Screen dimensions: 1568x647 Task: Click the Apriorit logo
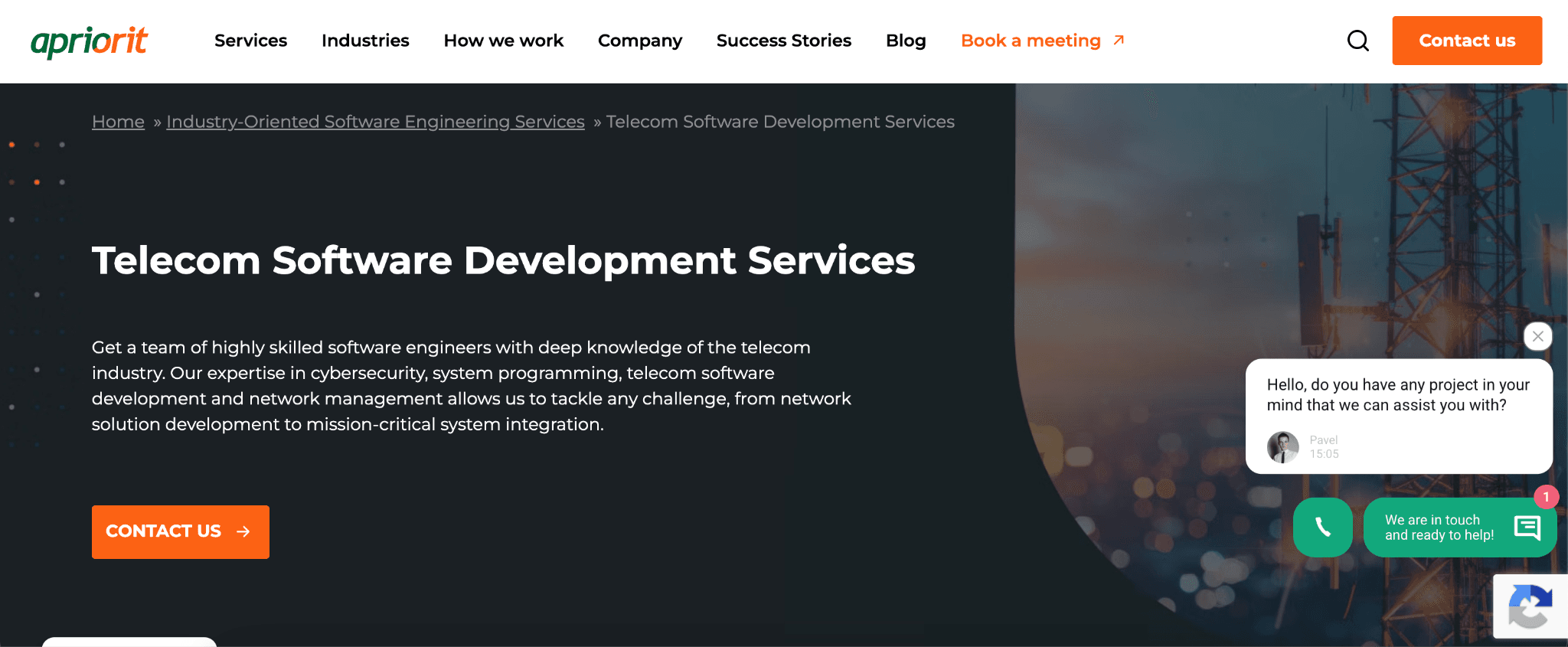(89, 41)
